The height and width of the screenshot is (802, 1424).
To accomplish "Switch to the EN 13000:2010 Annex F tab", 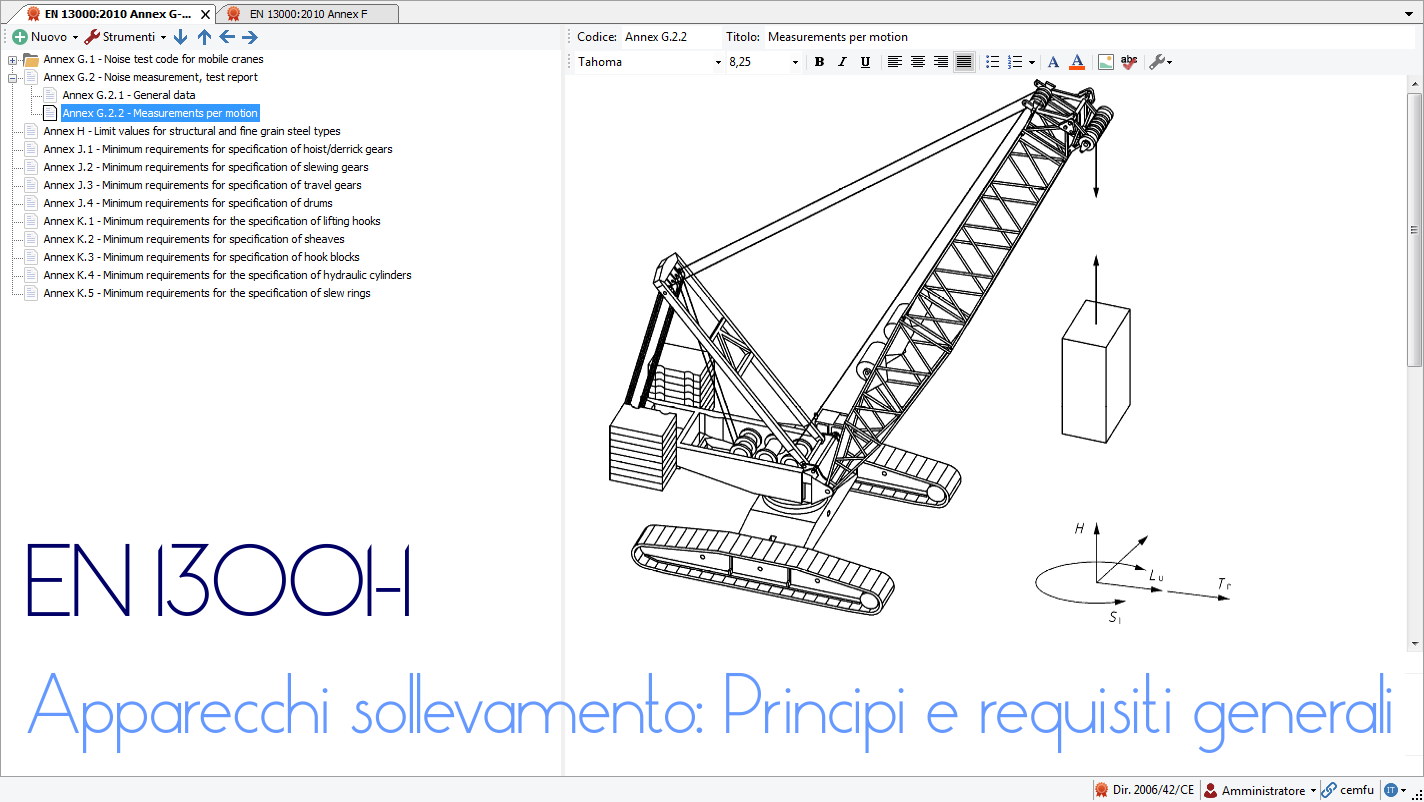I will point(308,13).
